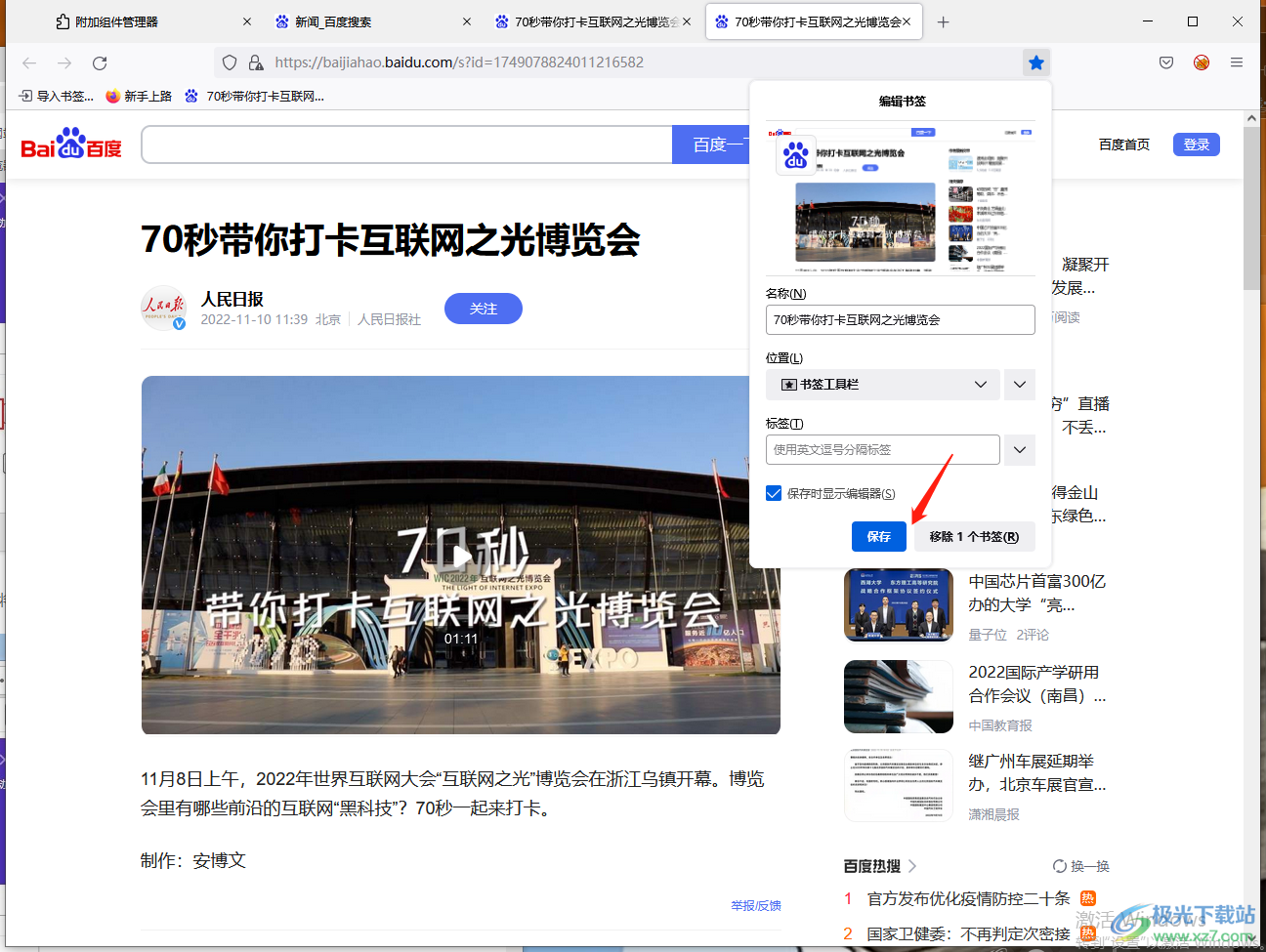Open the tracking protection shield icon
This screenshot has width=1266, height=952.
(230, 62)
